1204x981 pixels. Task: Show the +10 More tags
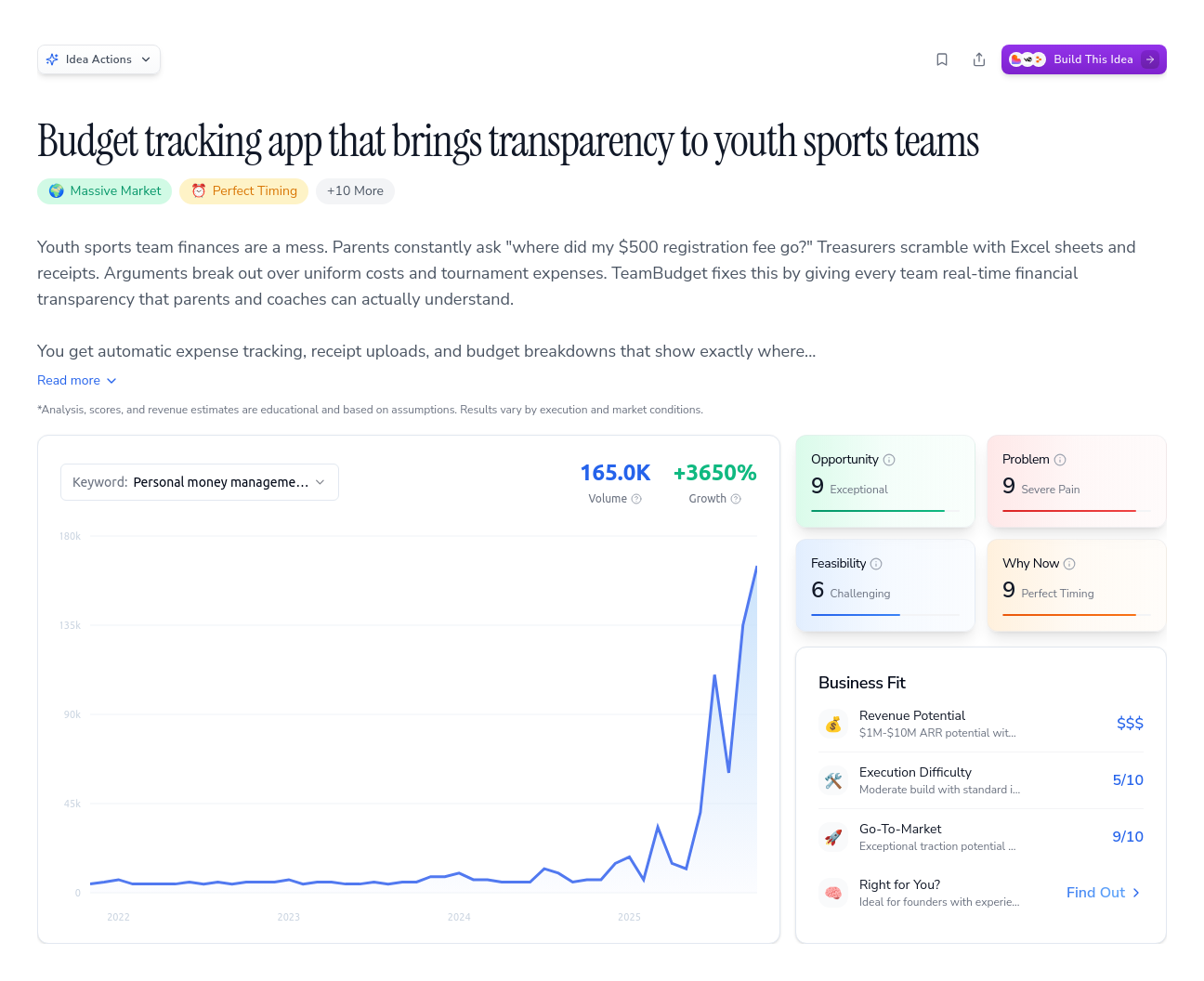pyautogui.click(x=355, y=191)
